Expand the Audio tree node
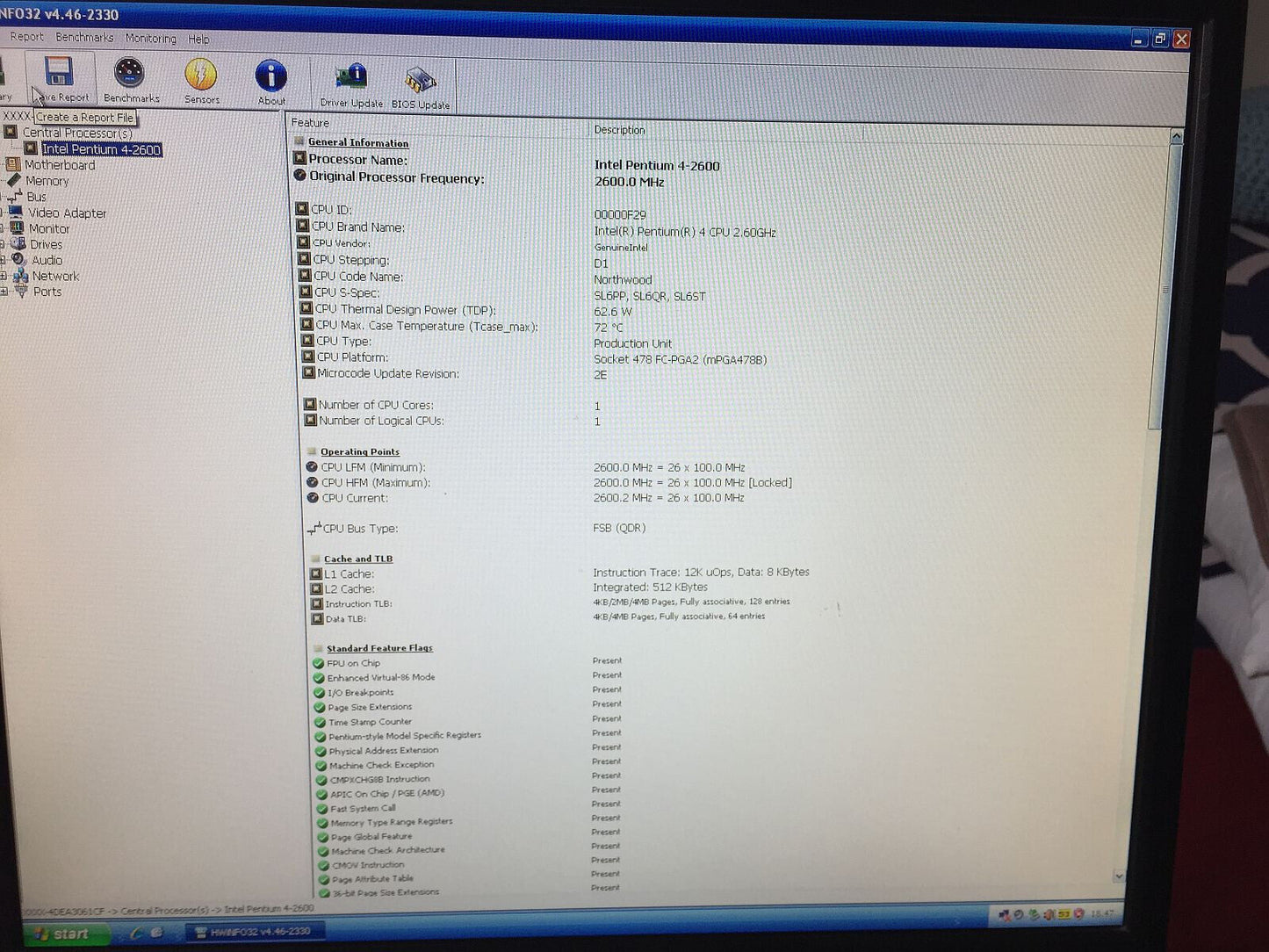The height and width of the screenshot is (952, 1269). tap(4, 260)
